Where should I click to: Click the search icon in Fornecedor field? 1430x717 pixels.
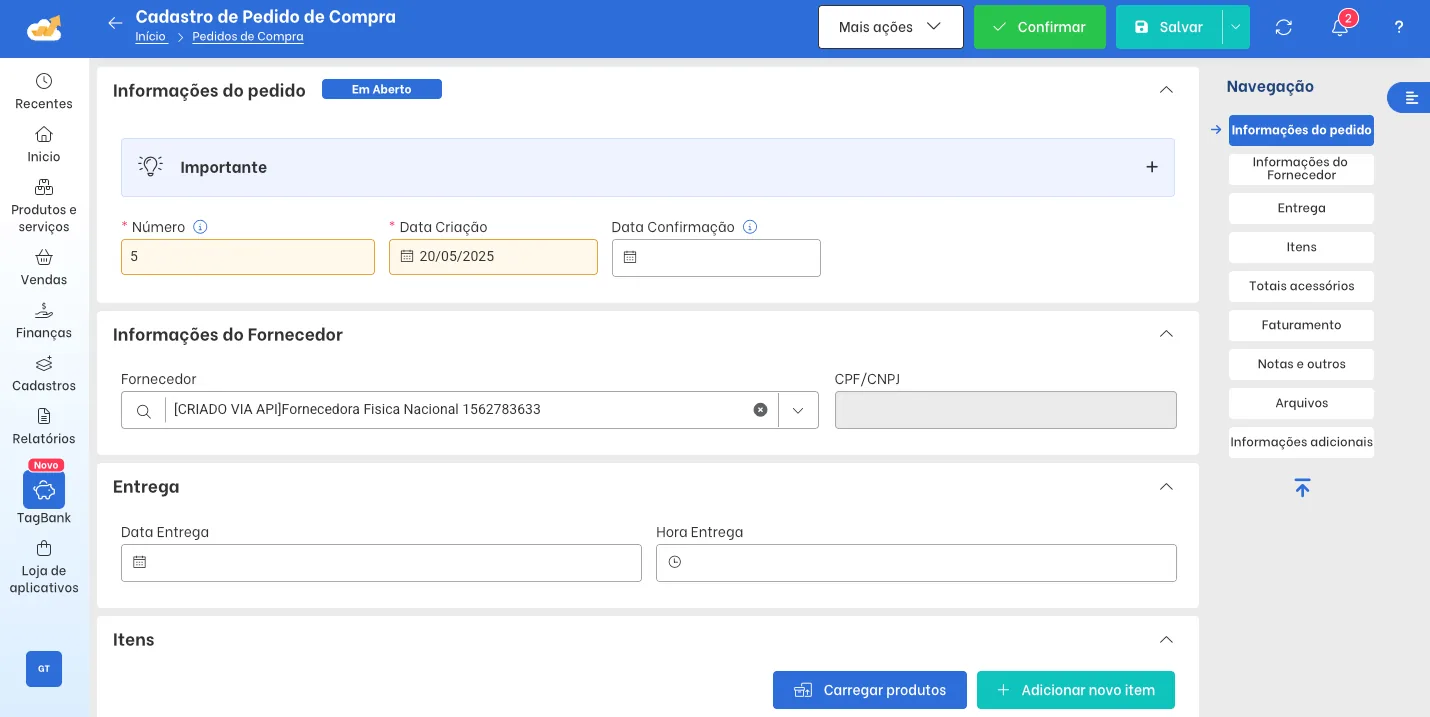coord(144,410)
